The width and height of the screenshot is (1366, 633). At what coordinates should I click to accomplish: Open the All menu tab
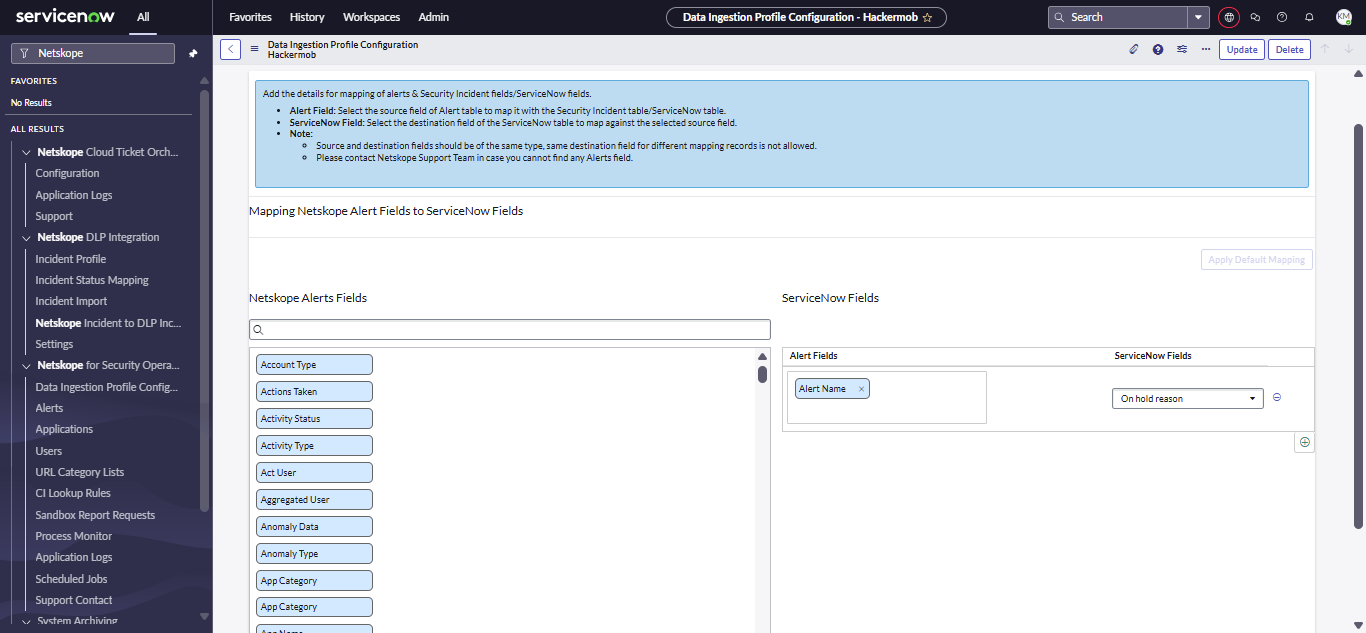click(144, 17)
